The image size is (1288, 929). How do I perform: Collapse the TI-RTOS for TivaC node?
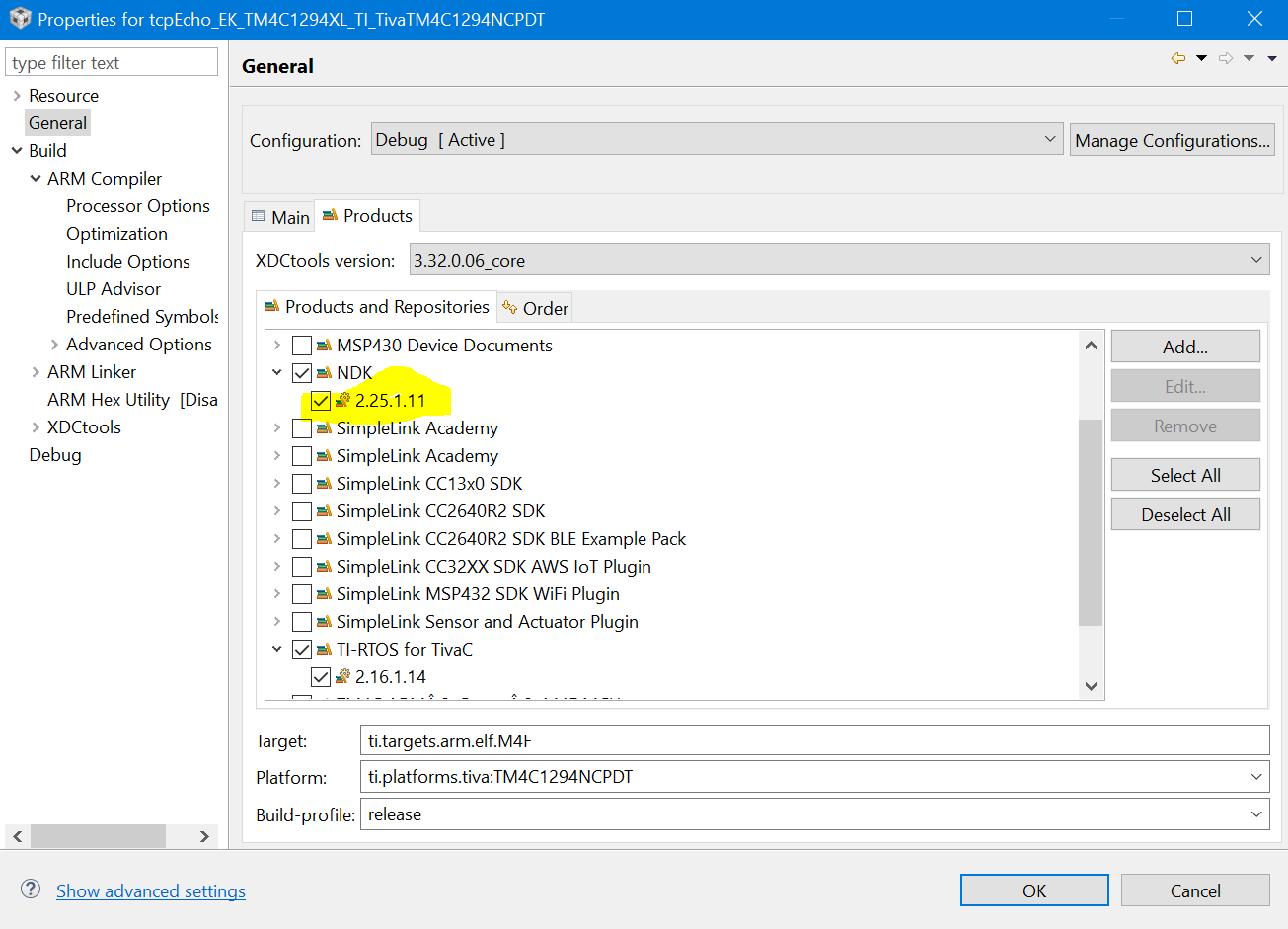277,650
